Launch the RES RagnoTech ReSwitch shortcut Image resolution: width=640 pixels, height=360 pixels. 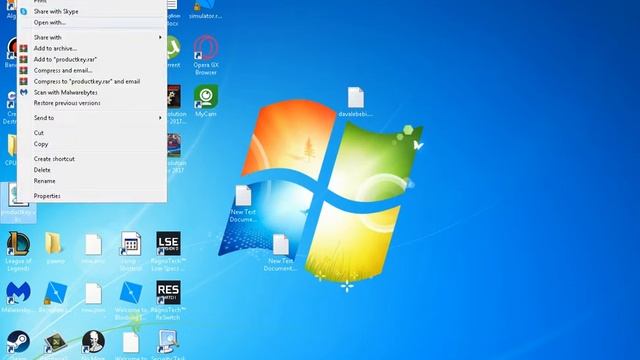pos(168,300)
